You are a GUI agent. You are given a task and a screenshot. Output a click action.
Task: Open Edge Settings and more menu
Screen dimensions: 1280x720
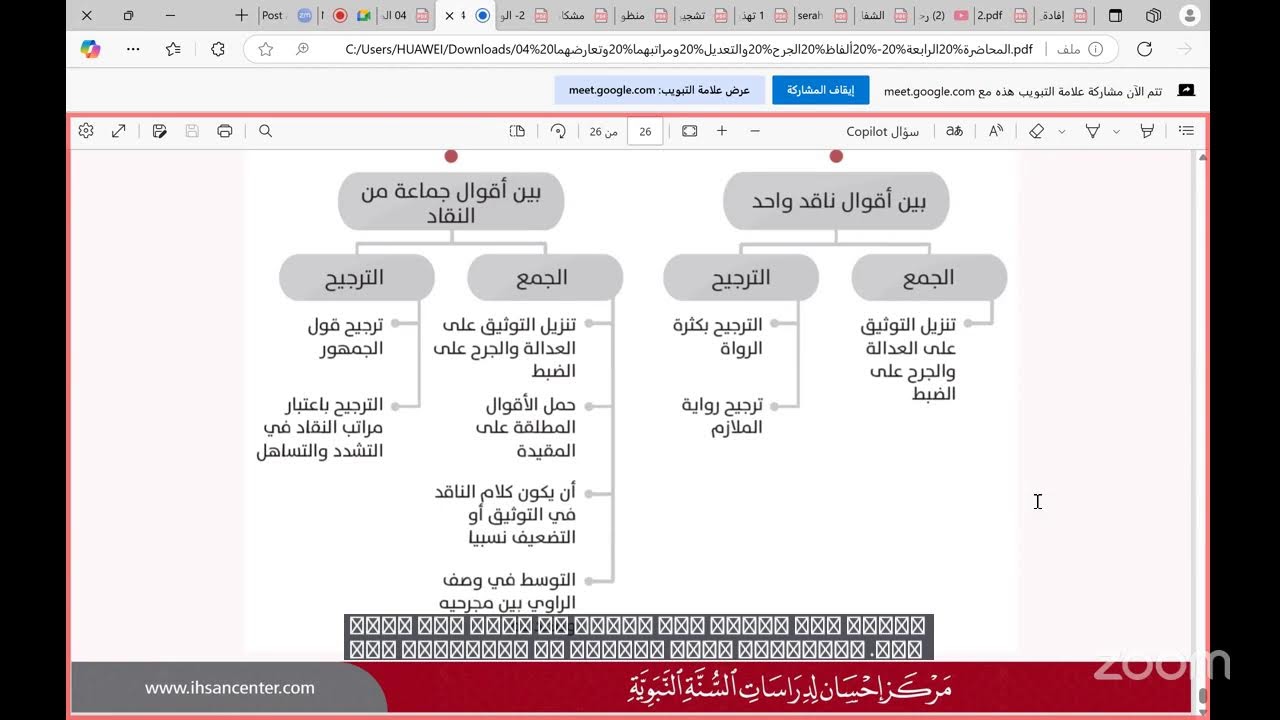click(133, 49)
